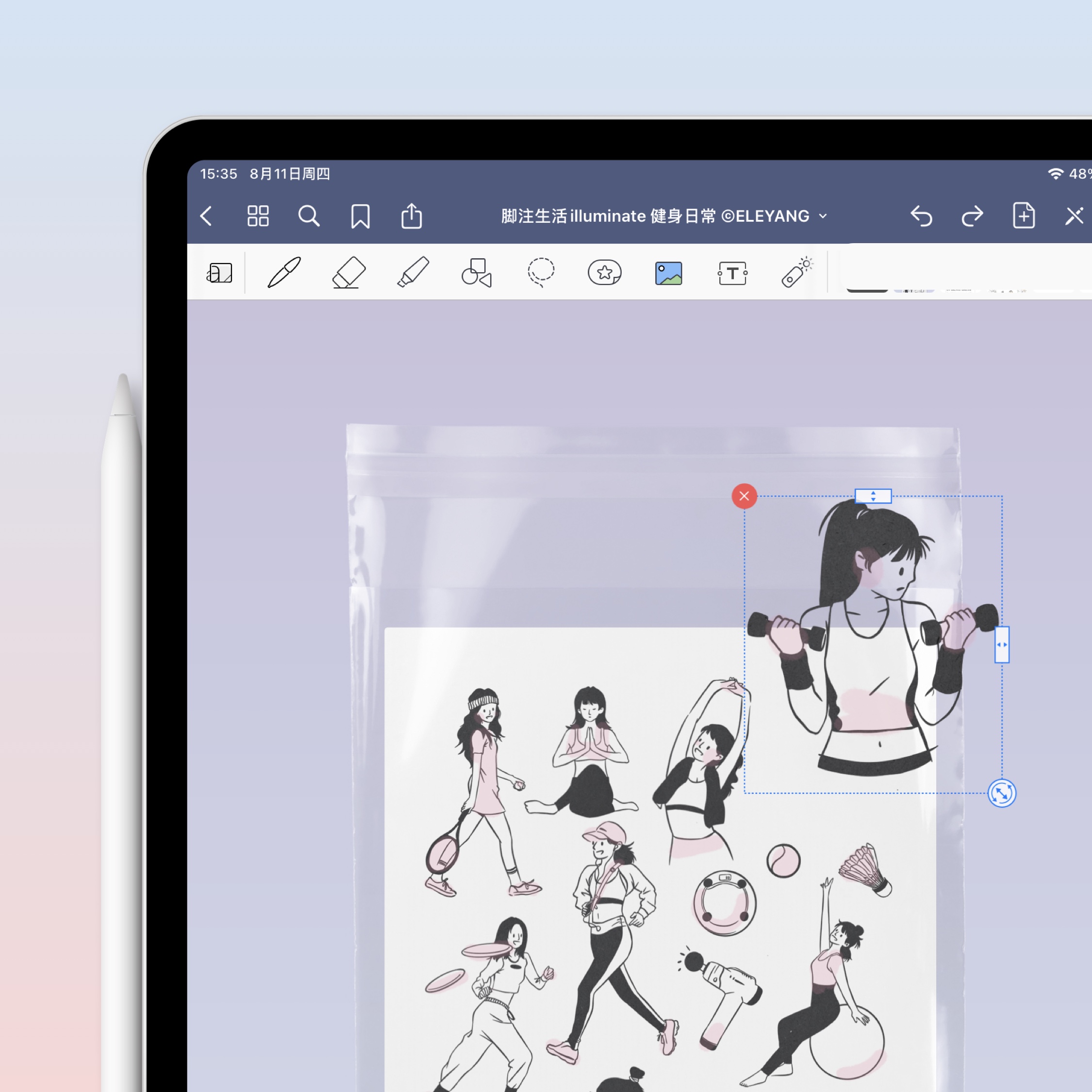1092x1092 pixels.
Task: Select the Eraser tool
Action: point(348,273)
